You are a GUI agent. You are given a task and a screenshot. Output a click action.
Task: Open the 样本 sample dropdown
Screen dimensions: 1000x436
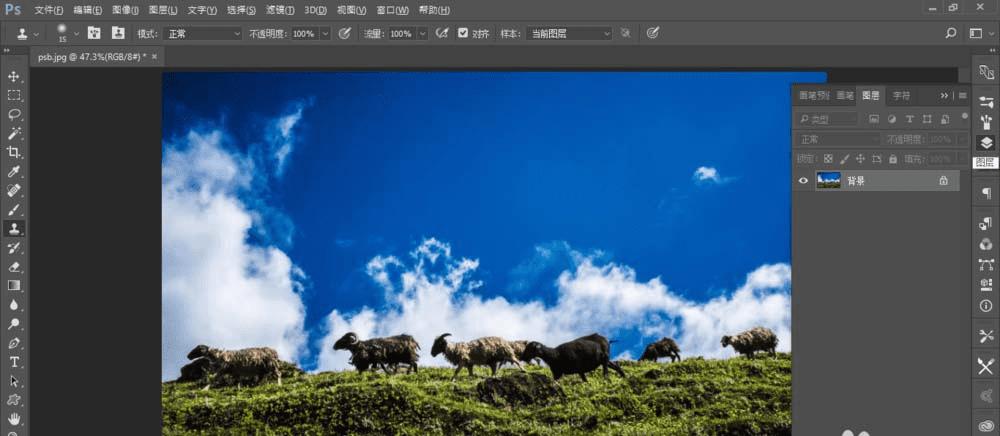(569, 34)
